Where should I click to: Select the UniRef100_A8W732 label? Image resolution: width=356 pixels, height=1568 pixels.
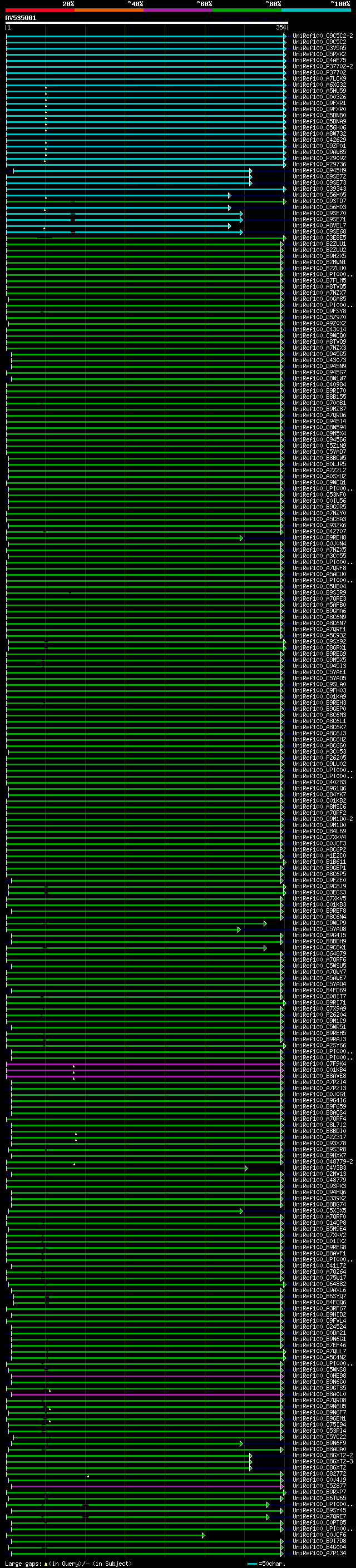pyautogui.click(x=319, y=134)
